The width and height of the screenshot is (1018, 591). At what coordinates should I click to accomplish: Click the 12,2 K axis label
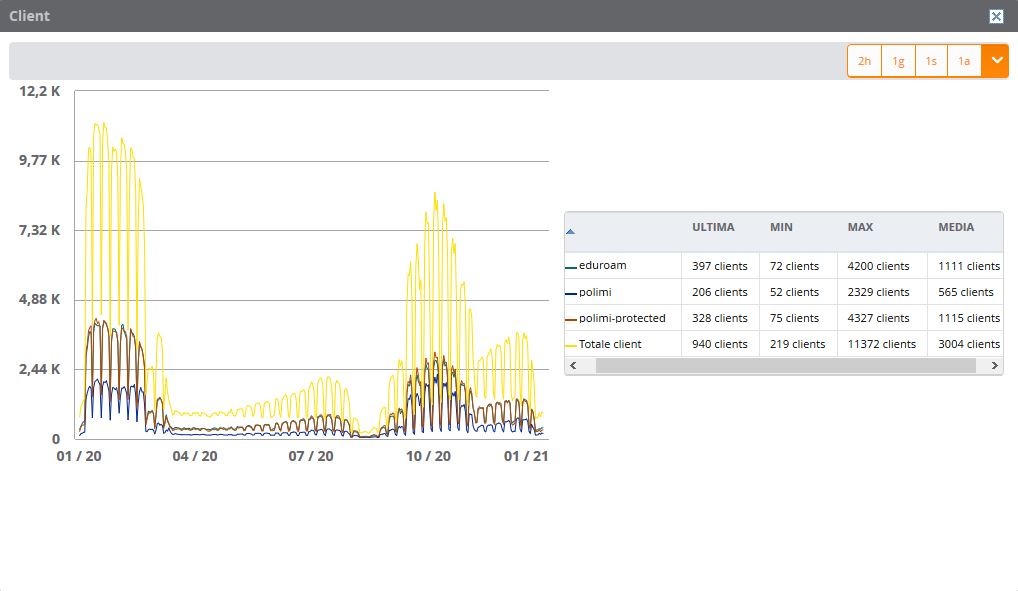[x=40, y=91]
